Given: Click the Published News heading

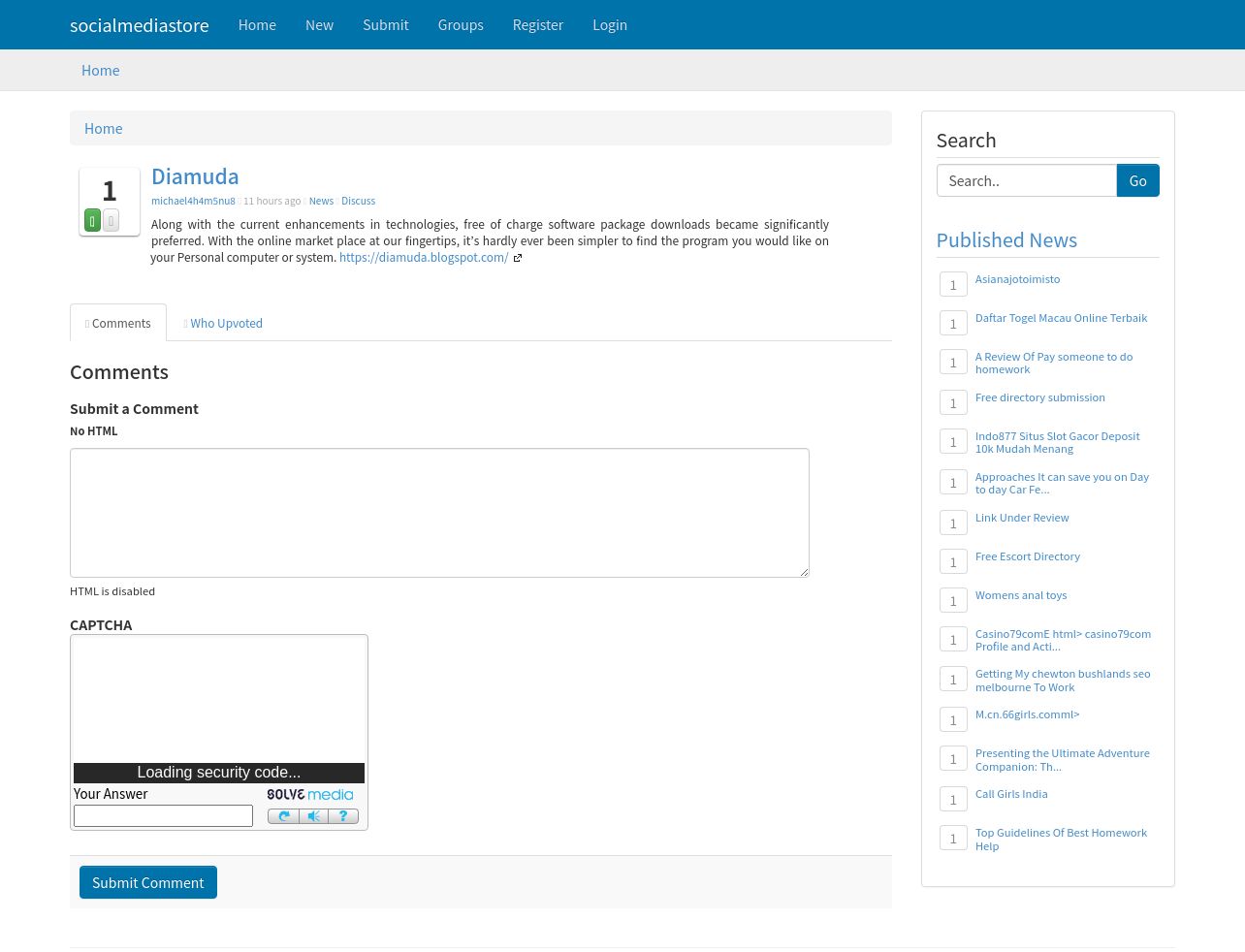Looking at the screenshot, I should pyautogui.click(x=1006, y=240).
